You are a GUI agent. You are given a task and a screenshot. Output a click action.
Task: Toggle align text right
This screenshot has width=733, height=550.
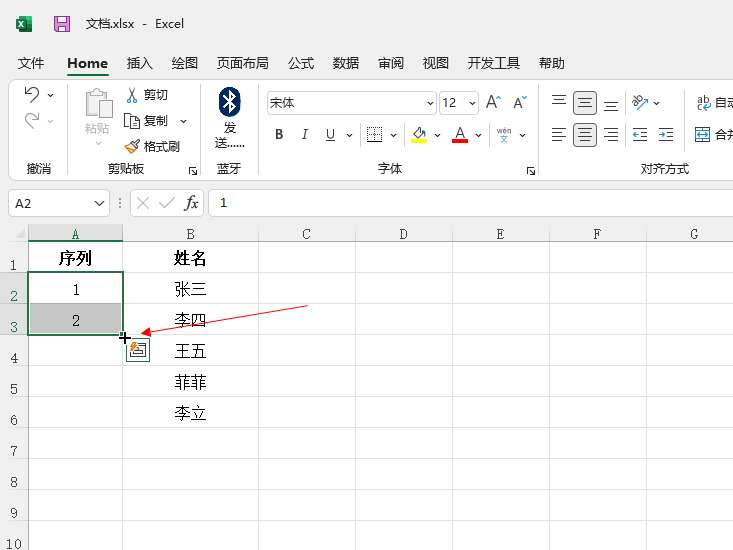pyautogui.click(x=611, y=135)
